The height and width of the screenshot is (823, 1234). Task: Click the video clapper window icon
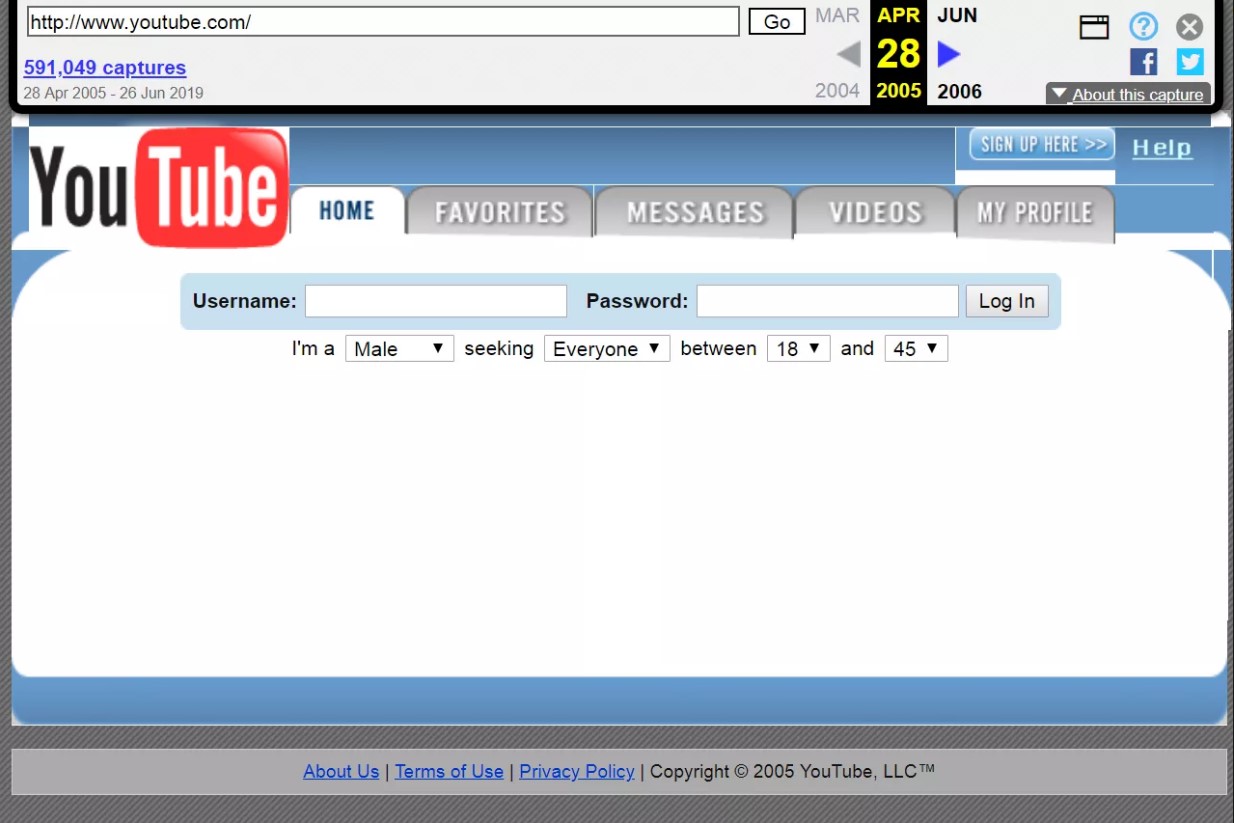[x=1094, y=27]
